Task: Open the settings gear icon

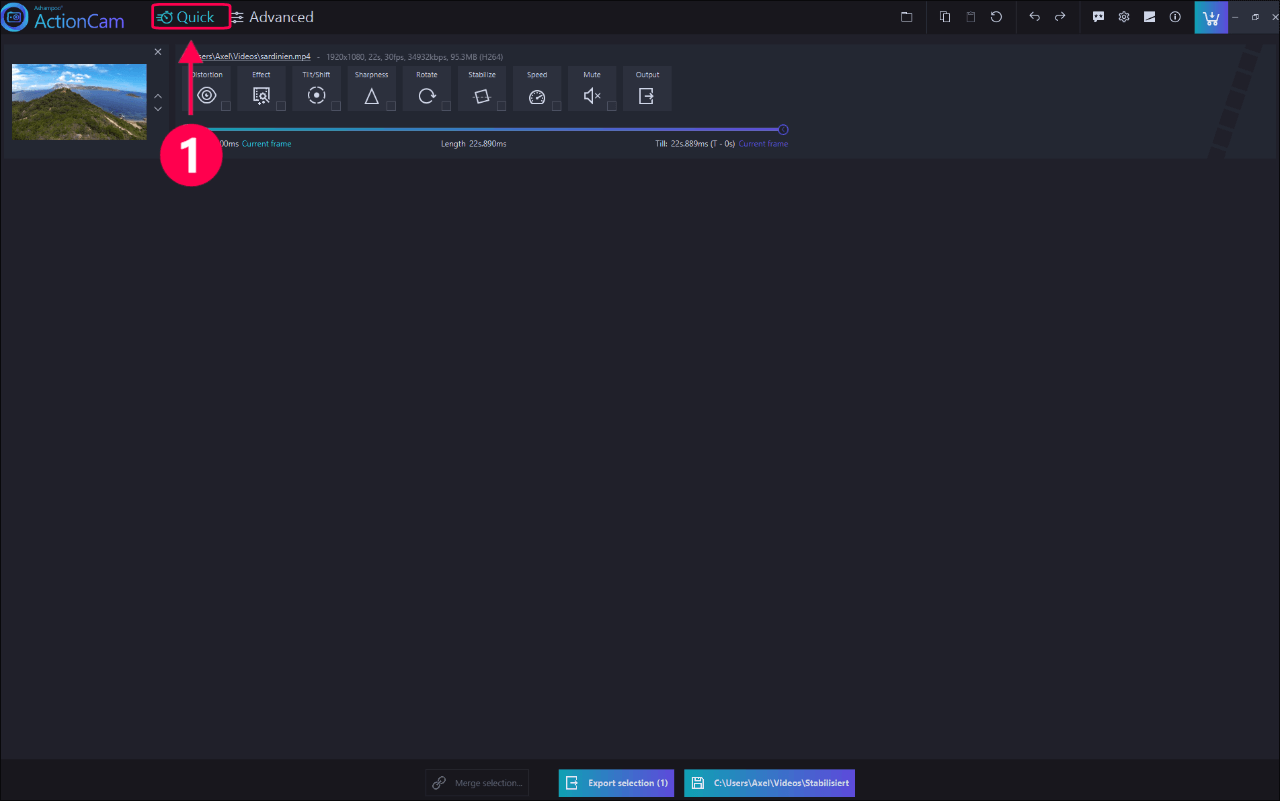Action: click(x=1124, y=17)
